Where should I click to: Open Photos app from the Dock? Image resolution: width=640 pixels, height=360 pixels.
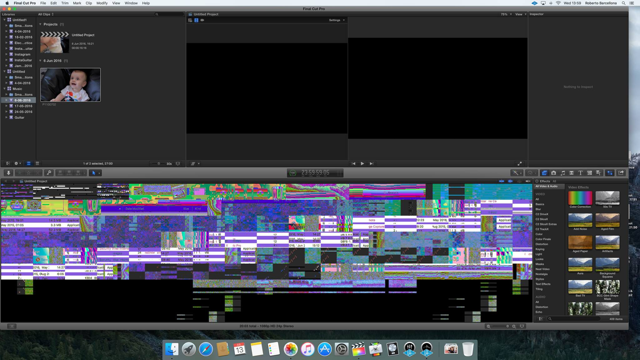click(291, 349)
